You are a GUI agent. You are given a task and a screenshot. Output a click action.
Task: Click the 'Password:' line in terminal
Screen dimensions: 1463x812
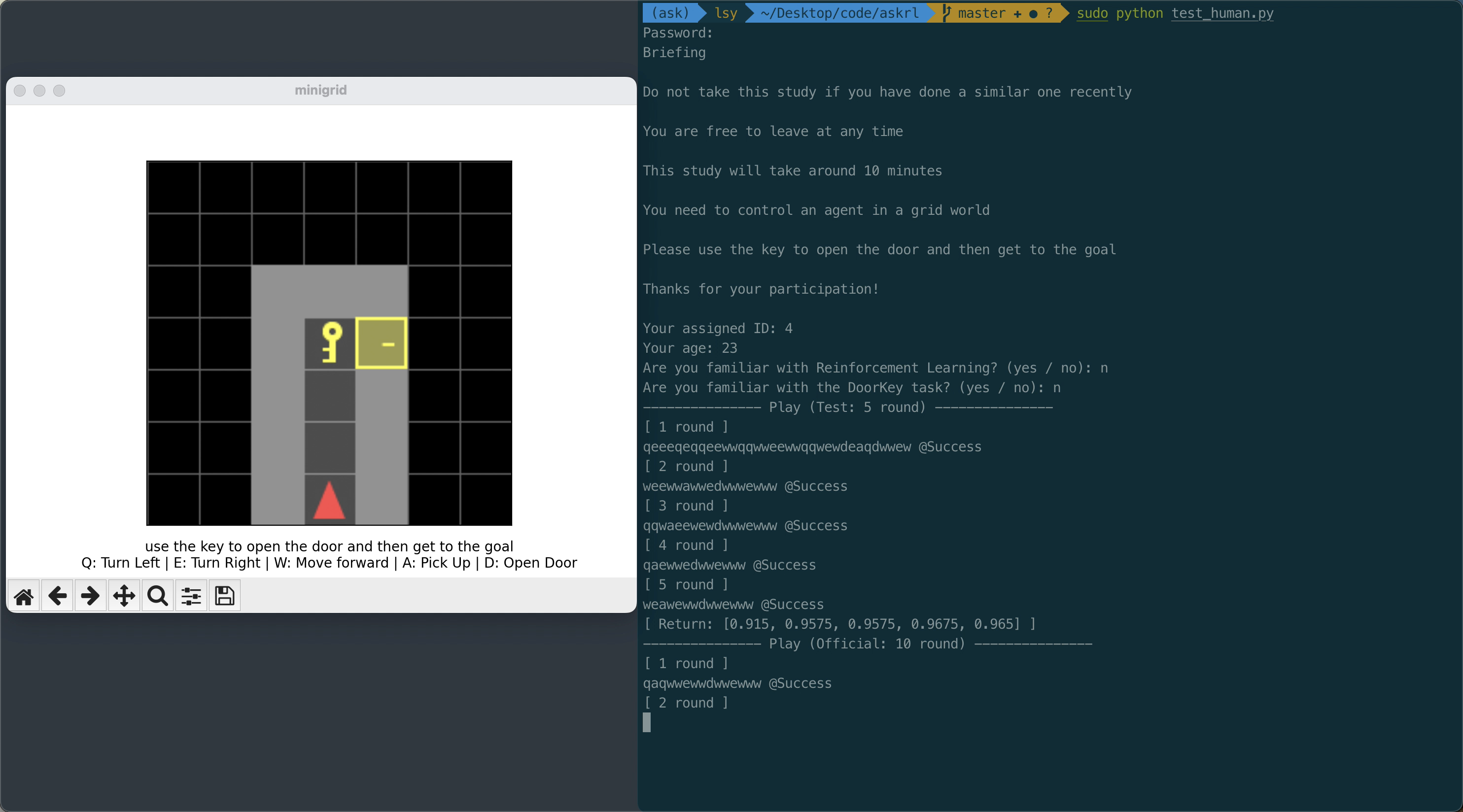coord(678,33)
